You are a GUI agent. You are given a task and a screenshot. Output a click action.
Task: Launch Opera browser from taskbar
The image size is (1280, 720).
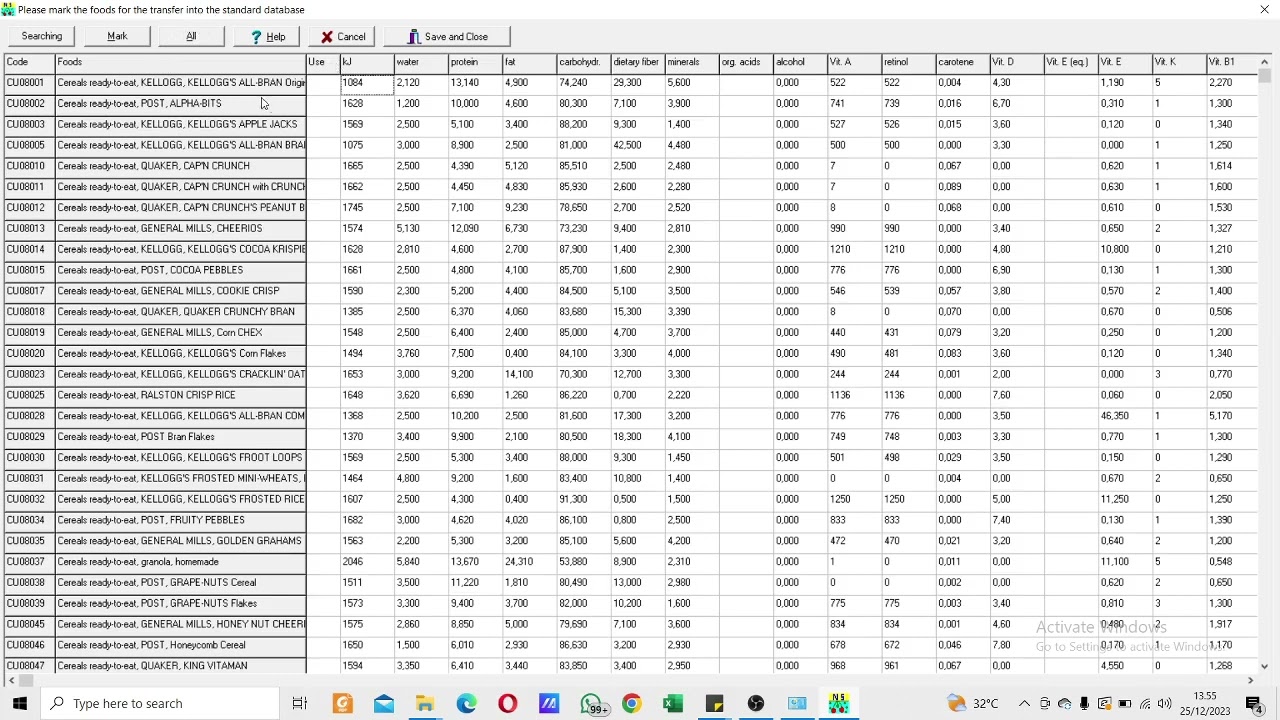tap(507, 703)
